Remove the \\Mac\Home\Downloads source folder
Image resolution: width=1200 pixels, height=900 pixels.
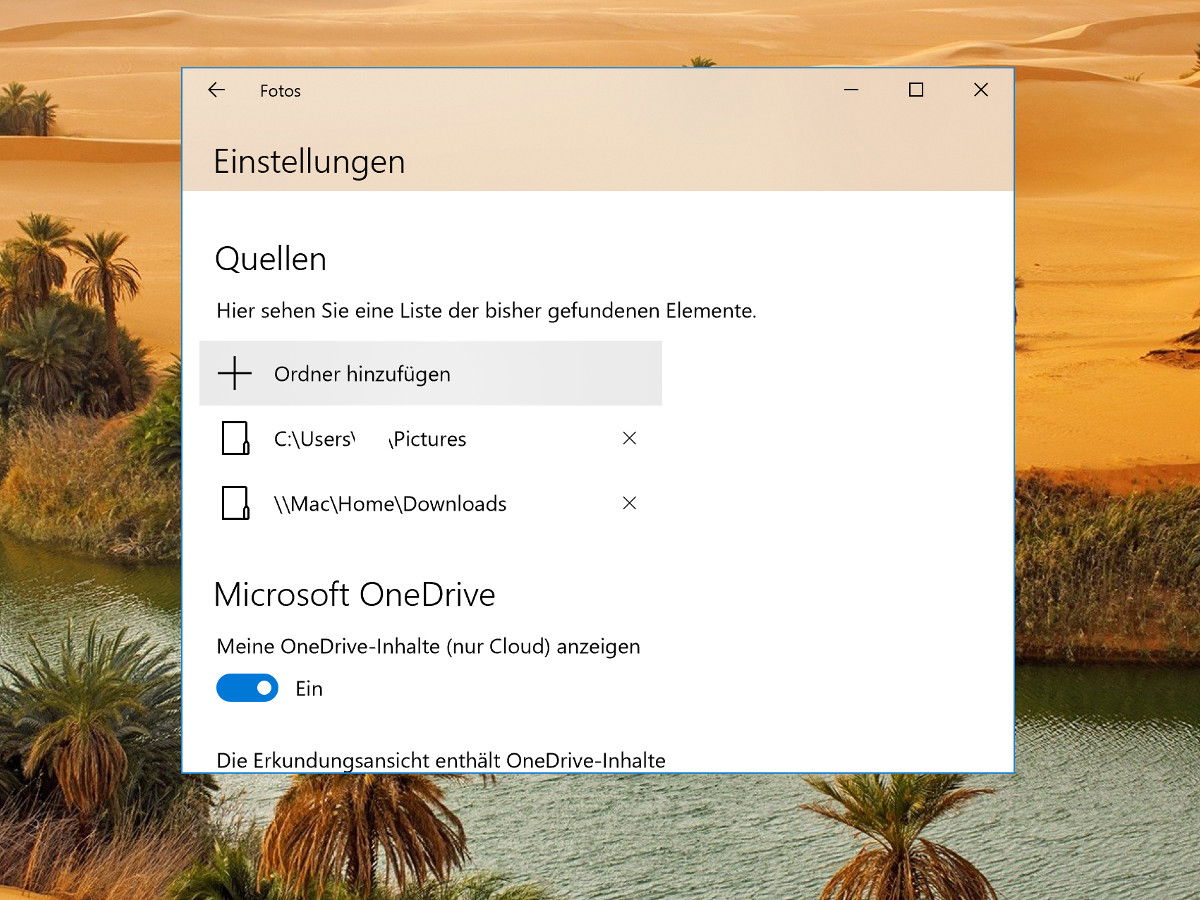pos(629,503)
